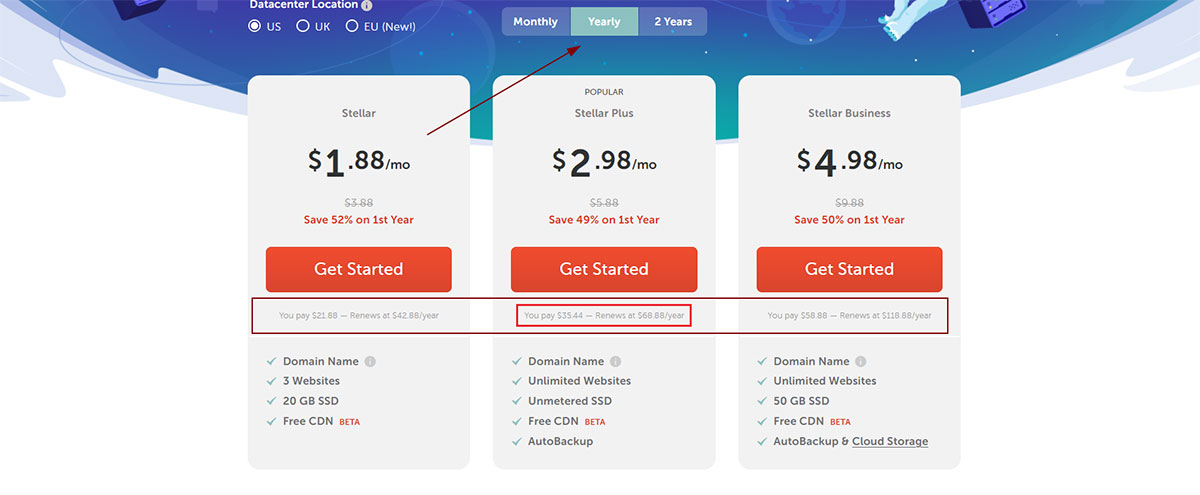Click the 'Save 52% on 1st Year' text
The height and width of the screenshot is (495, 1200).
[x=359, y=220]
